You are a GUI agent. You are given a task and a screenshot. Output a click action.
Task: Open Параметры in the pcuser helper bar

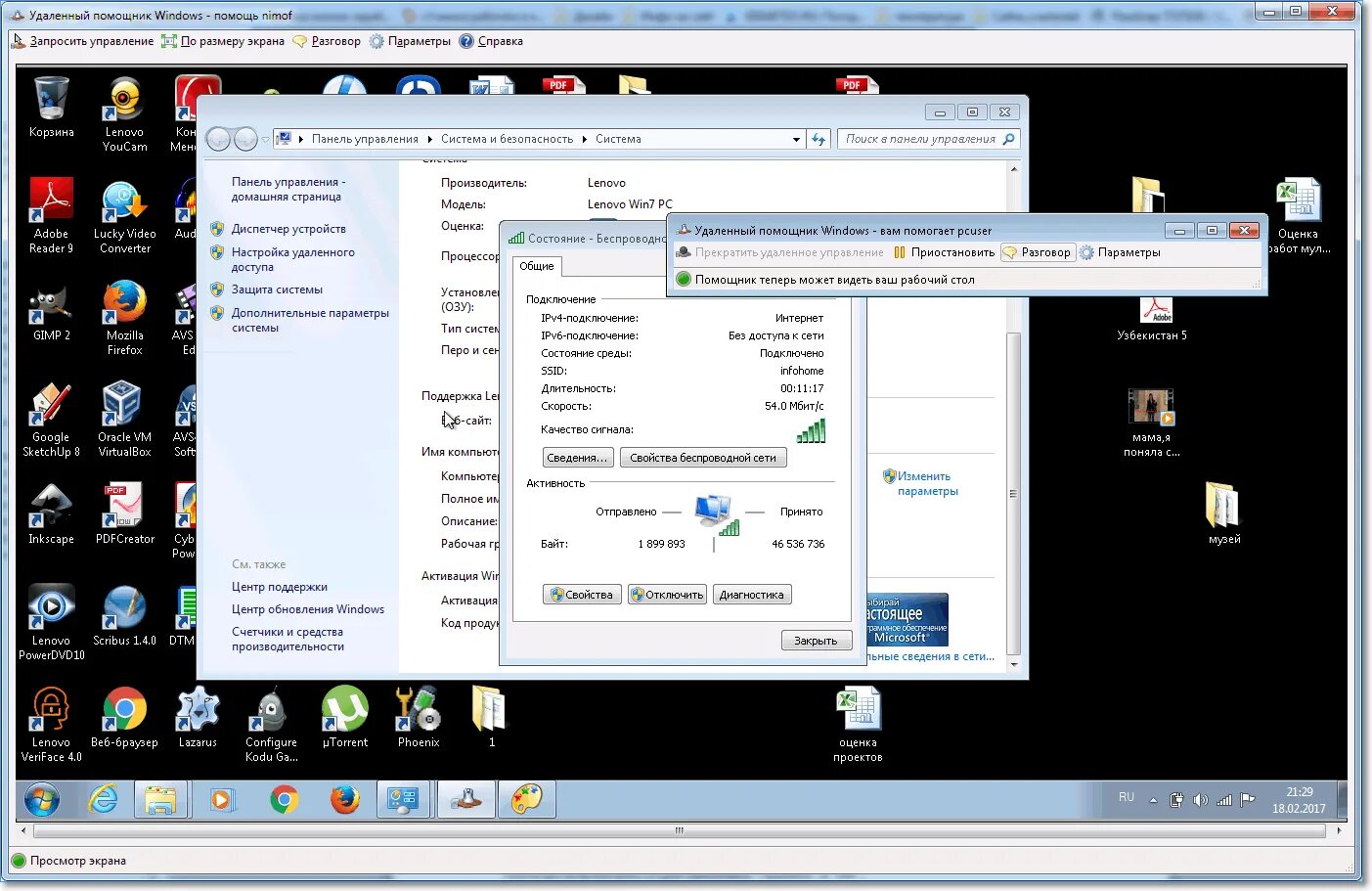1120,252
